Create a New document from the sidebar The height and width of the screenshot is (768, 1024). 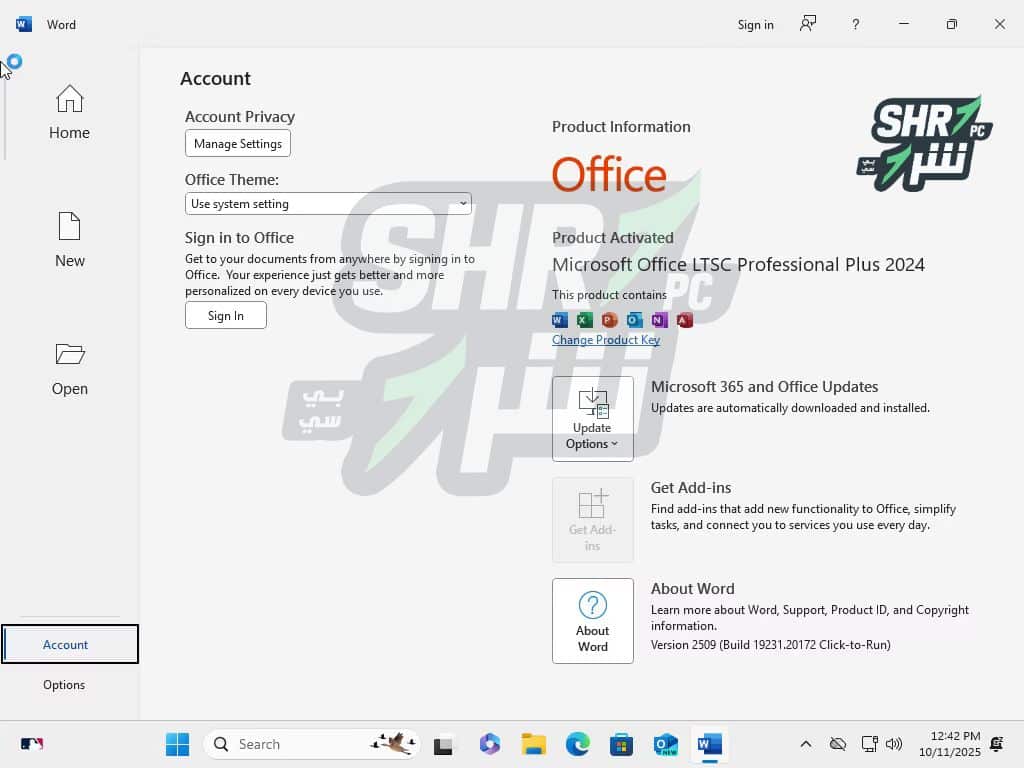pos(69,240)
